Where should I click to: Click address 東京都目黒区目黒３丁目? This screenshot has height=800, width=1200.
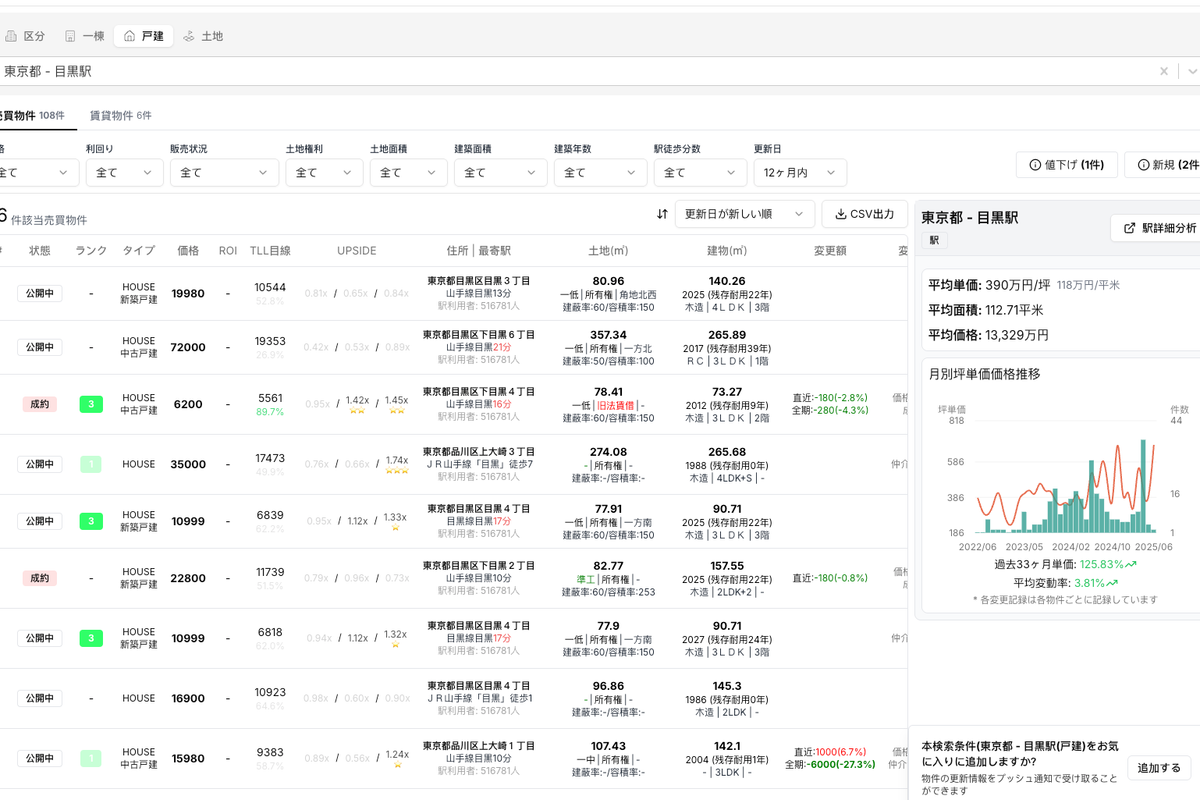pos(479,281)
